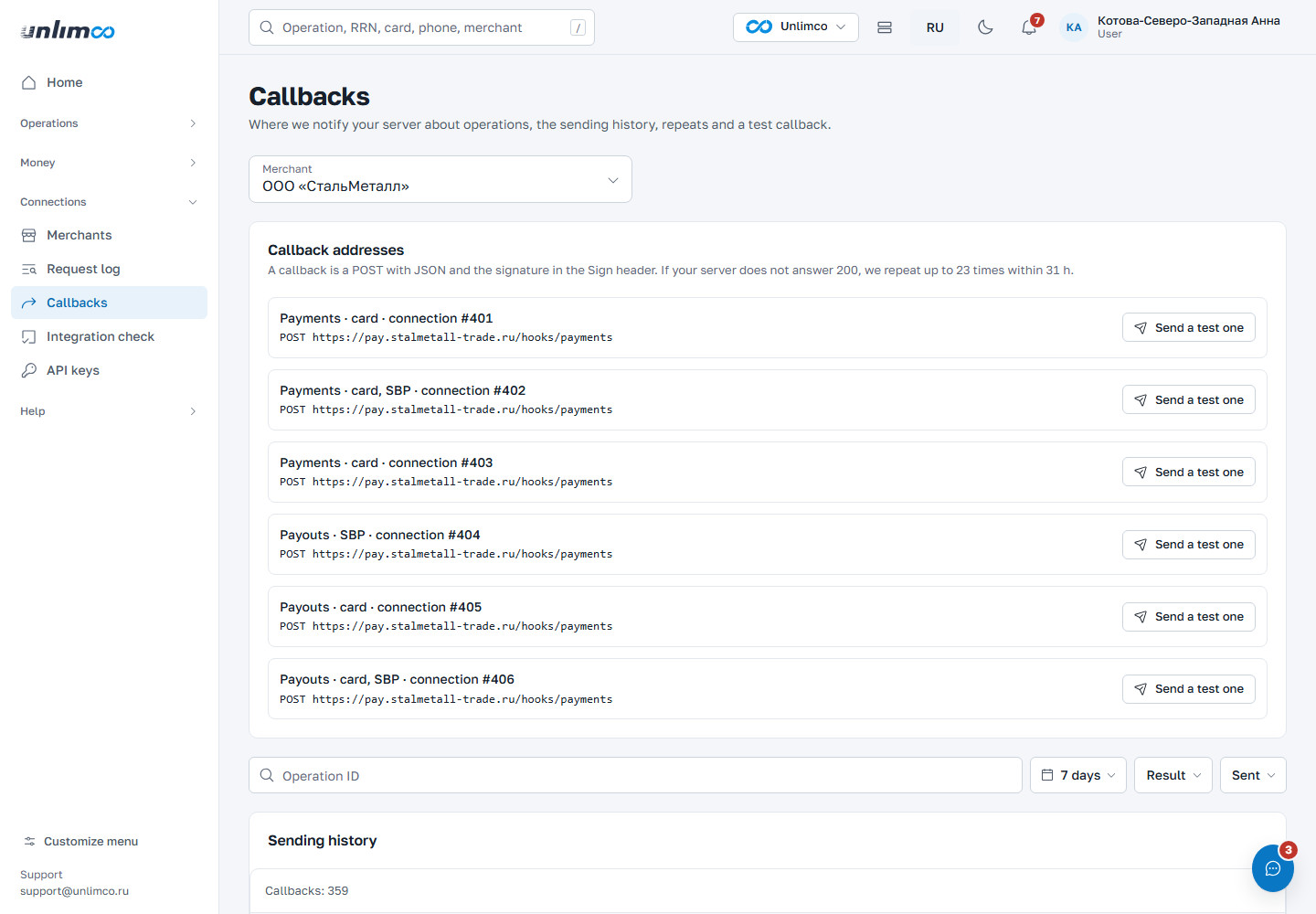The height and width of the screenshot is (914, 1316).
Task: Click the support@unlimco.ru email link
Action: [x=75, y=891]
